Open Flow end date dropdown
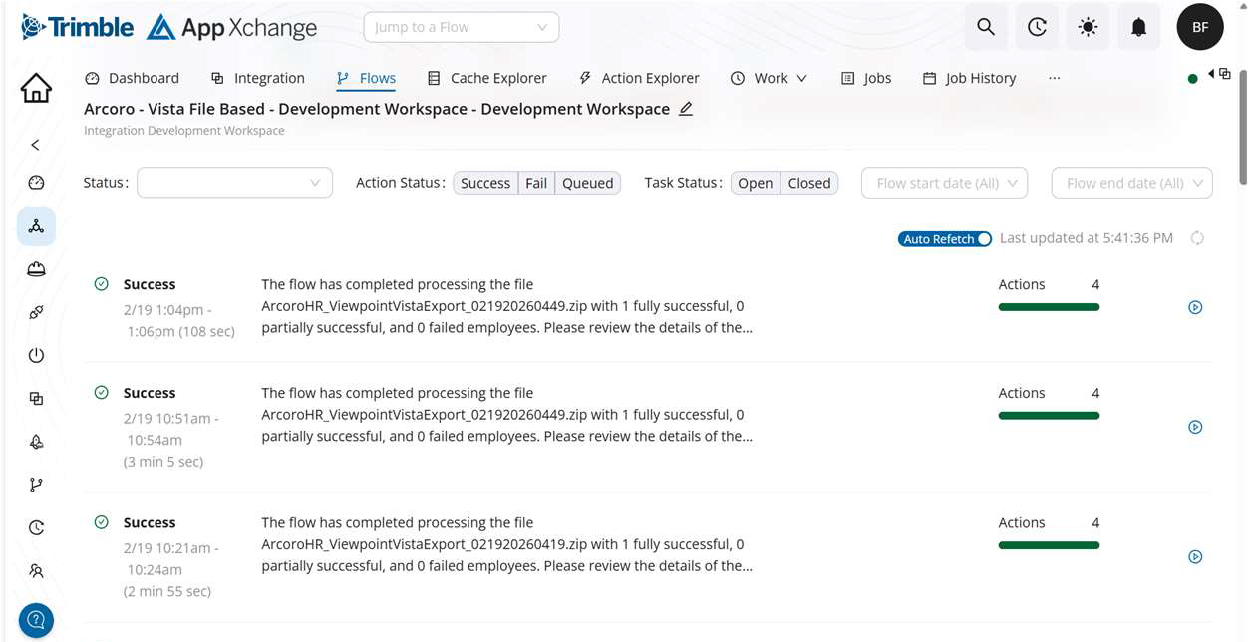This screenshot has width=1248, height=642. (1132, 183)
